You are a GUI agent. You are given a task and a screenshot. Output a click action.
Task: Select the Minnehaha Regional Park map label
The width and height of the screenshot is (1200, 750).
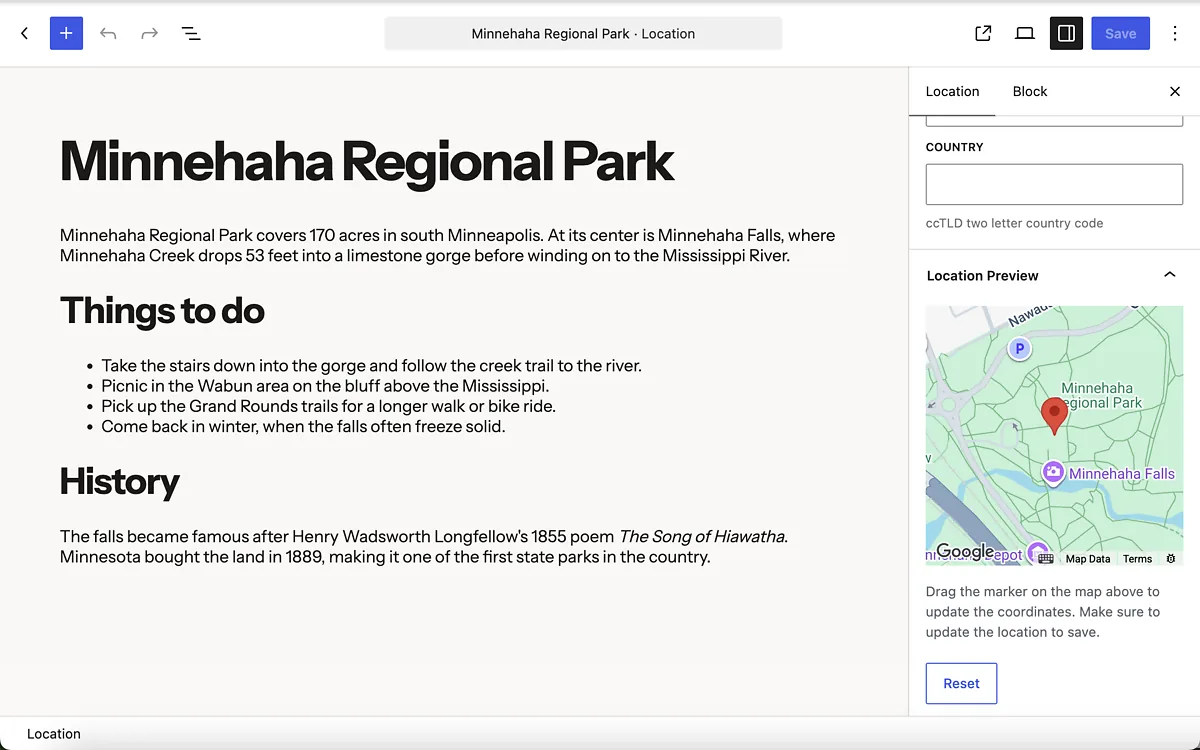point(1100,395)
